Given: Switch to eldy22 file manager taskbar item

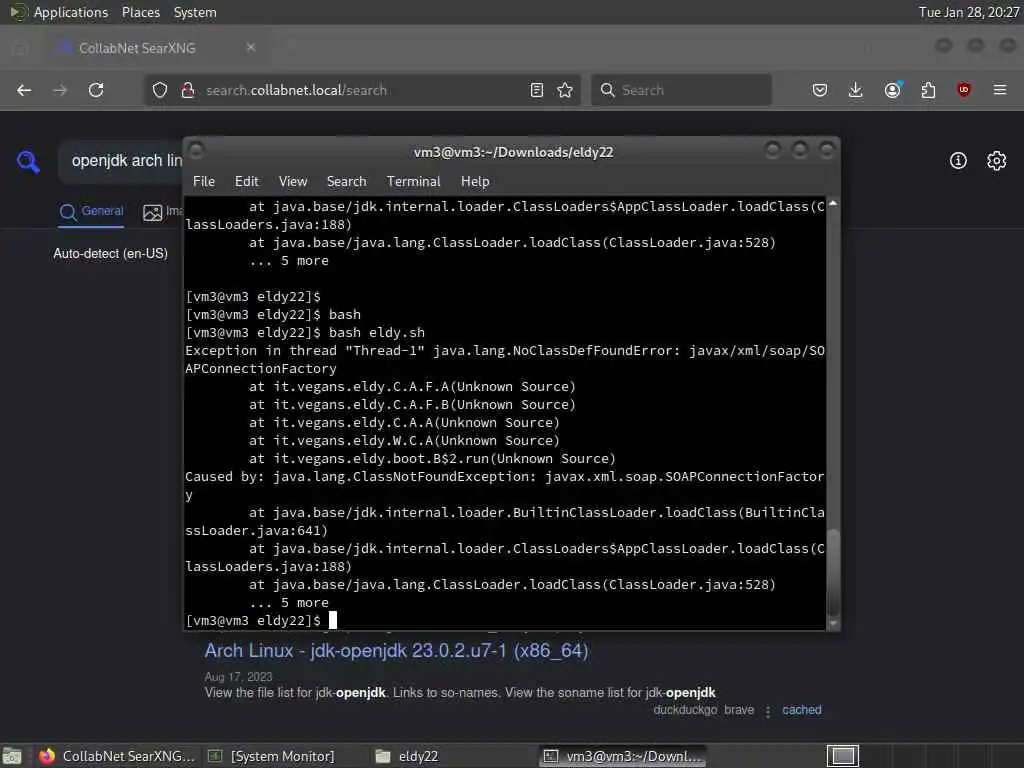Looking at the screenshot, I should [x=407, y=756].
